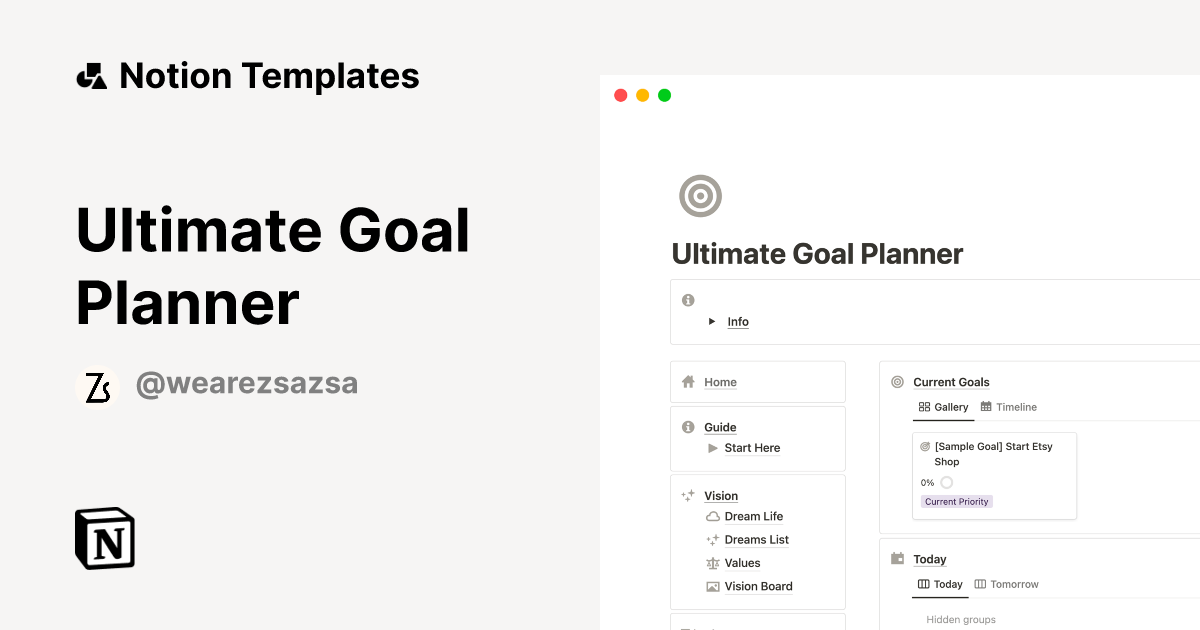Click the picture icon next to Vision Board
Screen dimensions: 1200x630
point(711,586)
